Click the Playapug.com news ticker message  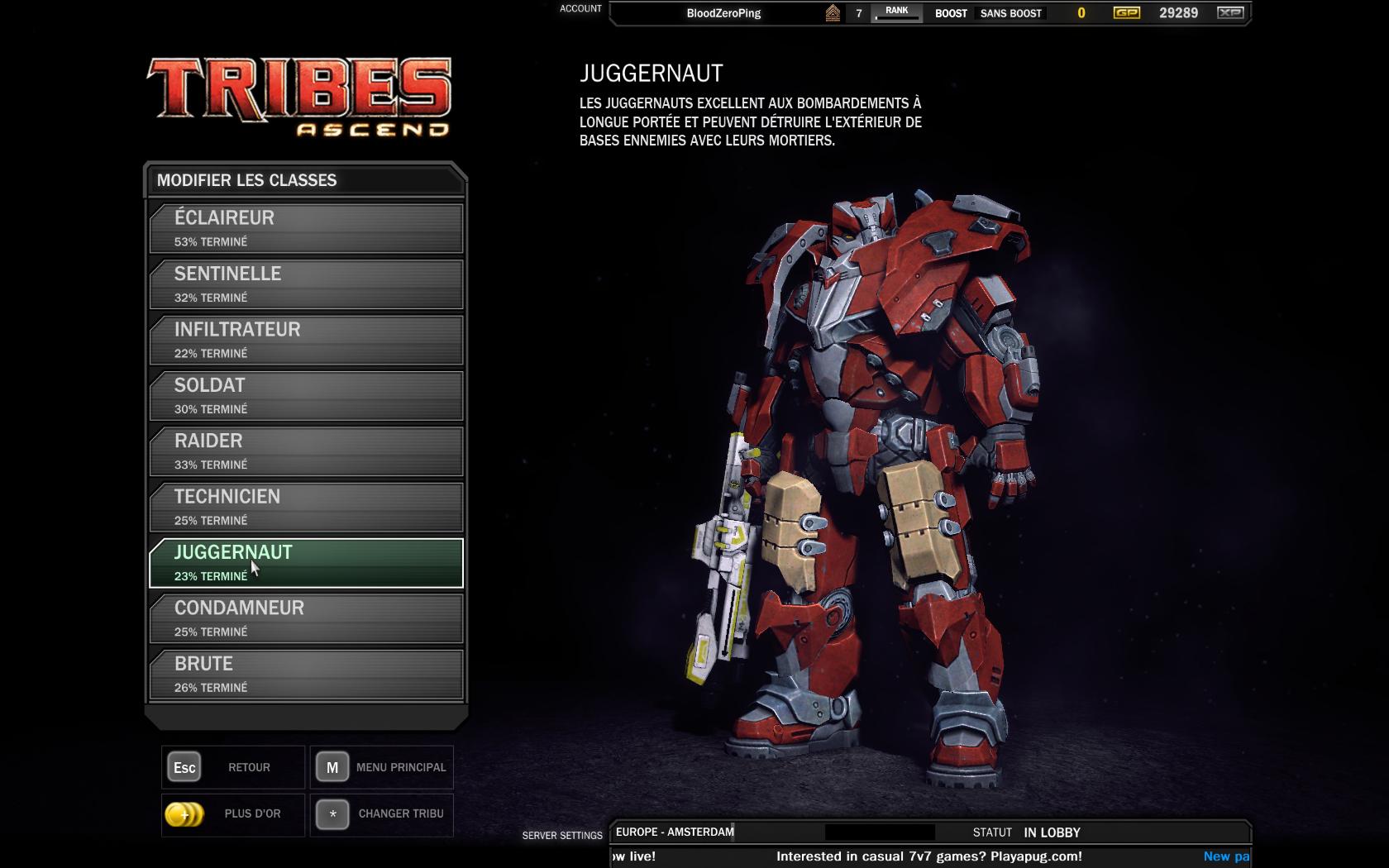tap(929, 856)
